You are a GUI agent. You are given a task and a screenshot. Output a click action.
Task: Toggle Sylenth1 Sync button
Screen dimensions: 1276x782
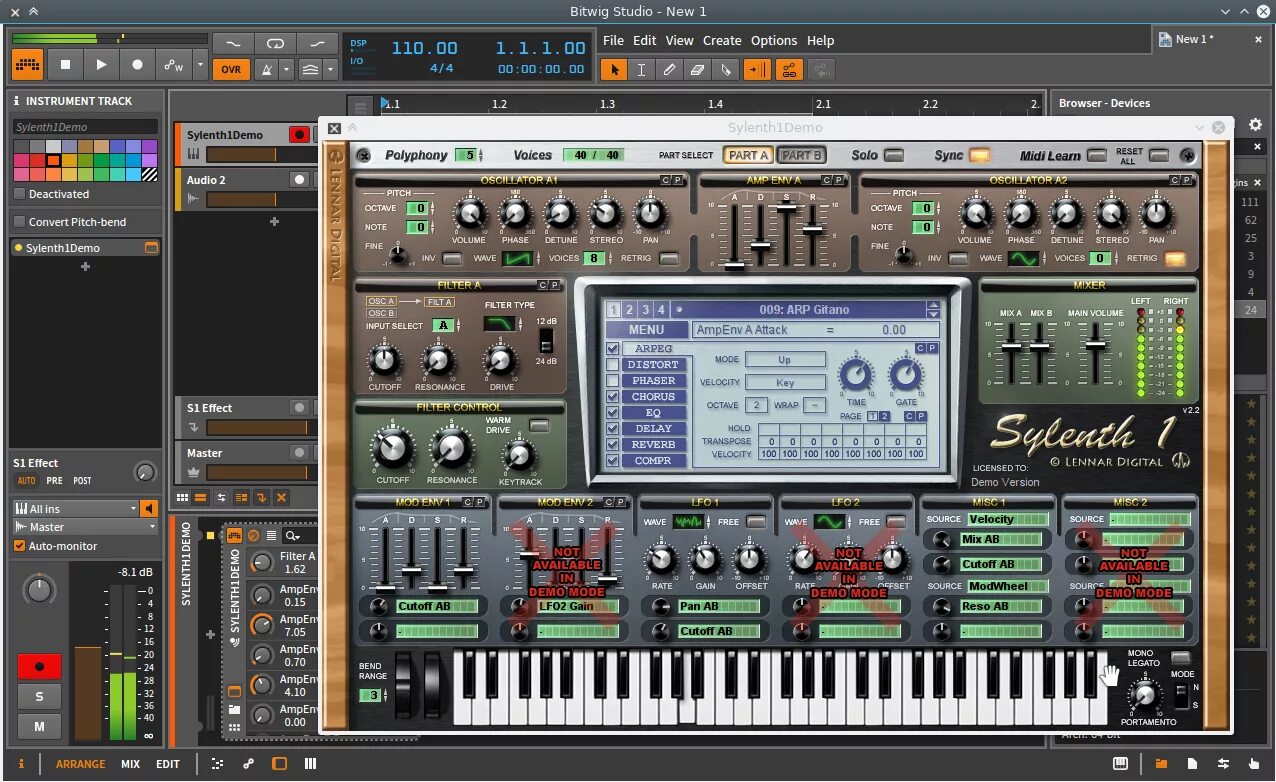979,155
